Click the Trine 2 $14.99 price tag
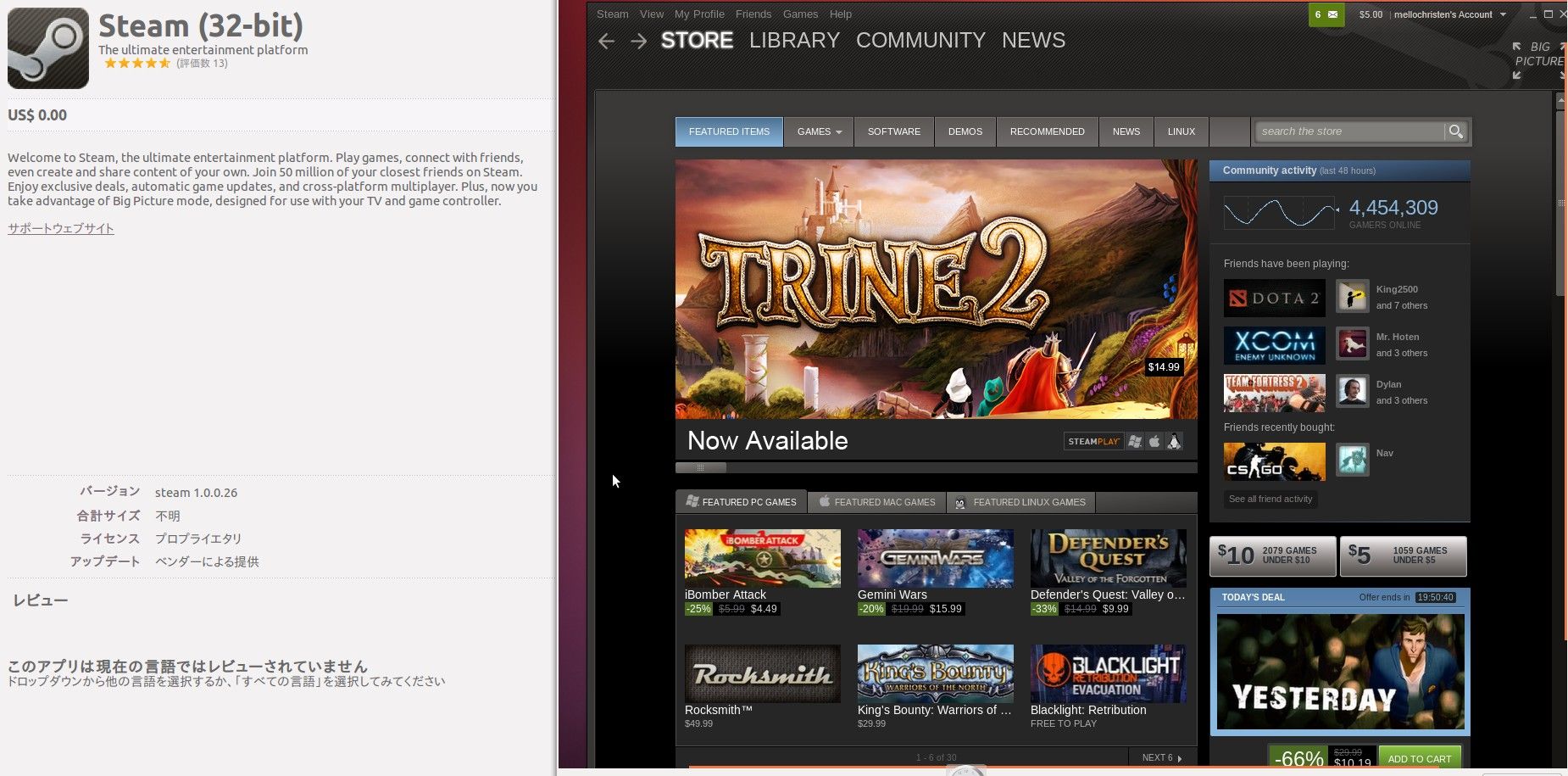The image size is (1568, 776). 1164,367
